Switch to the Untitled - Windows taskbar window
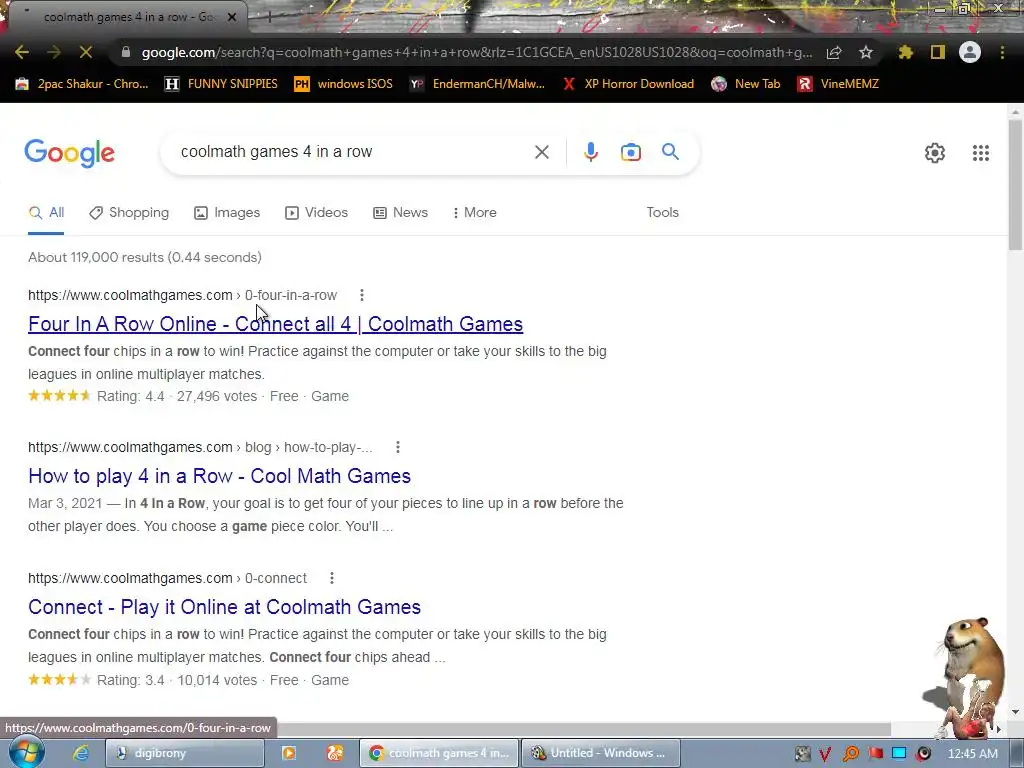1024x768 pixels. pyautogui.click(x=601, y=753)
